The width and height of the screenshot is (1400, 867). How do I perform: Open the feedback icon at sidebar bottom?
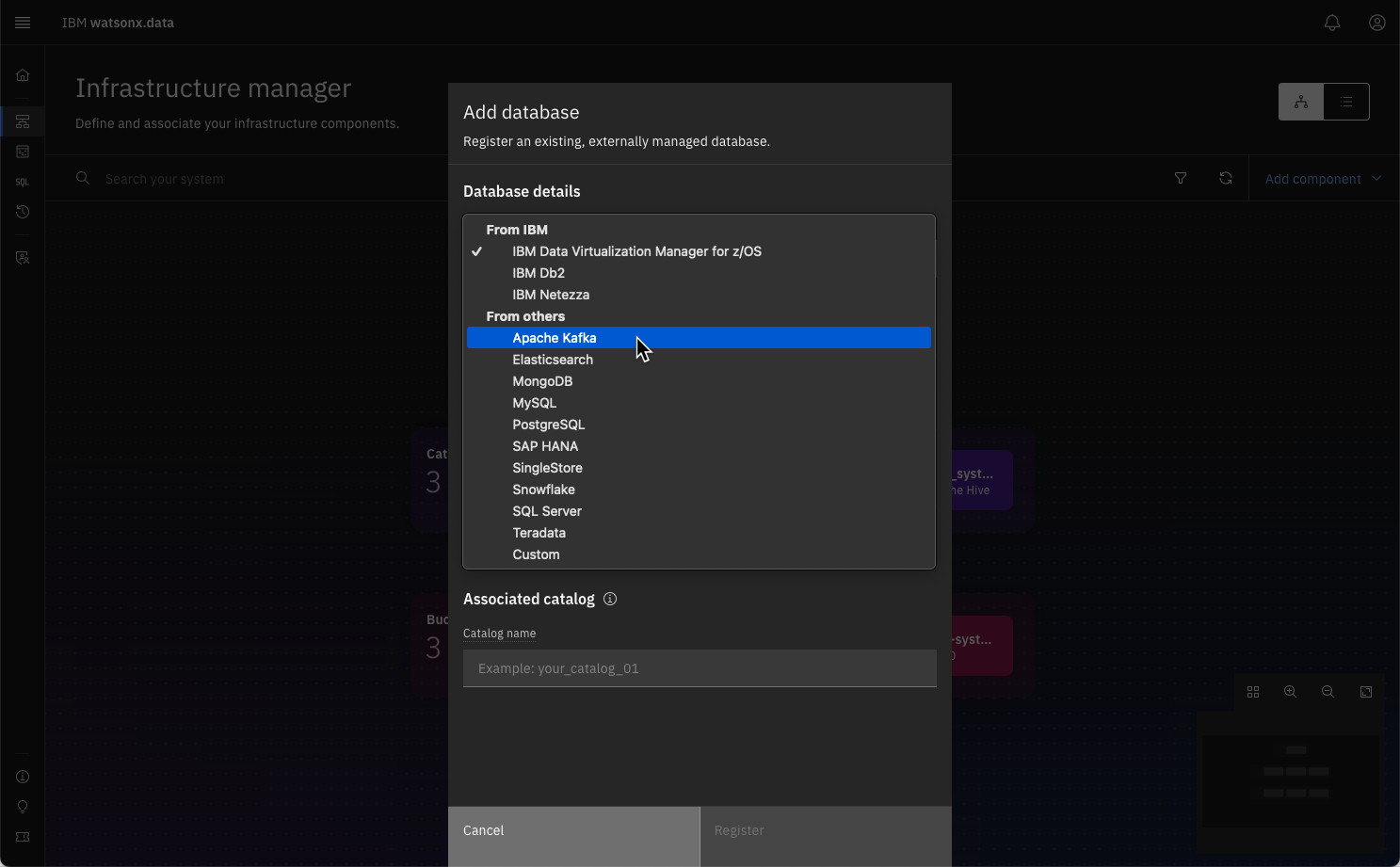[x=23, y=837]
